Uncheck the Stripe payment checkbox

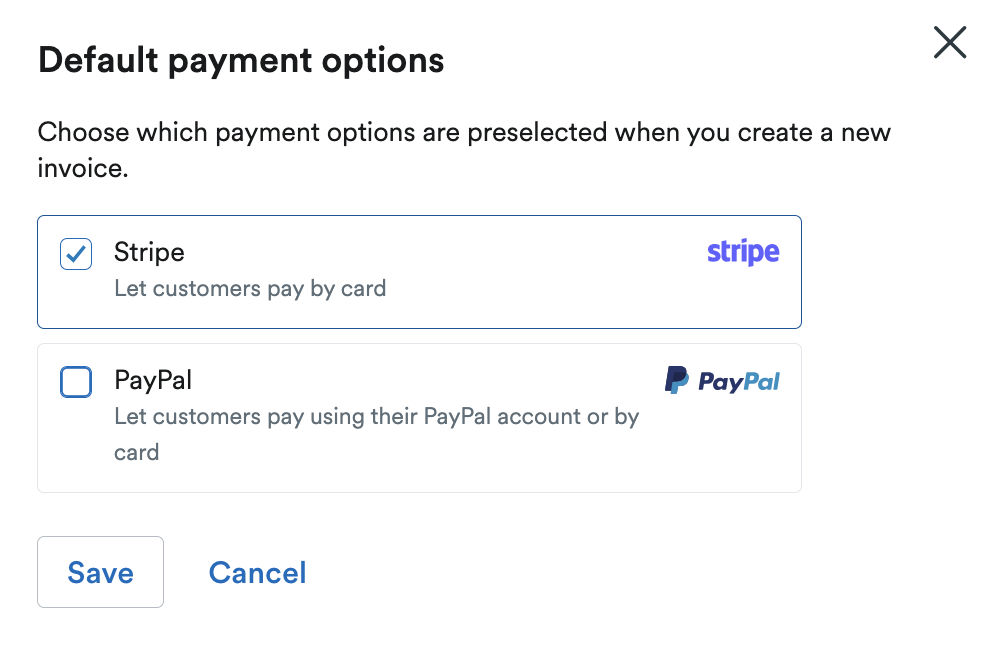(x=75, y=254)
